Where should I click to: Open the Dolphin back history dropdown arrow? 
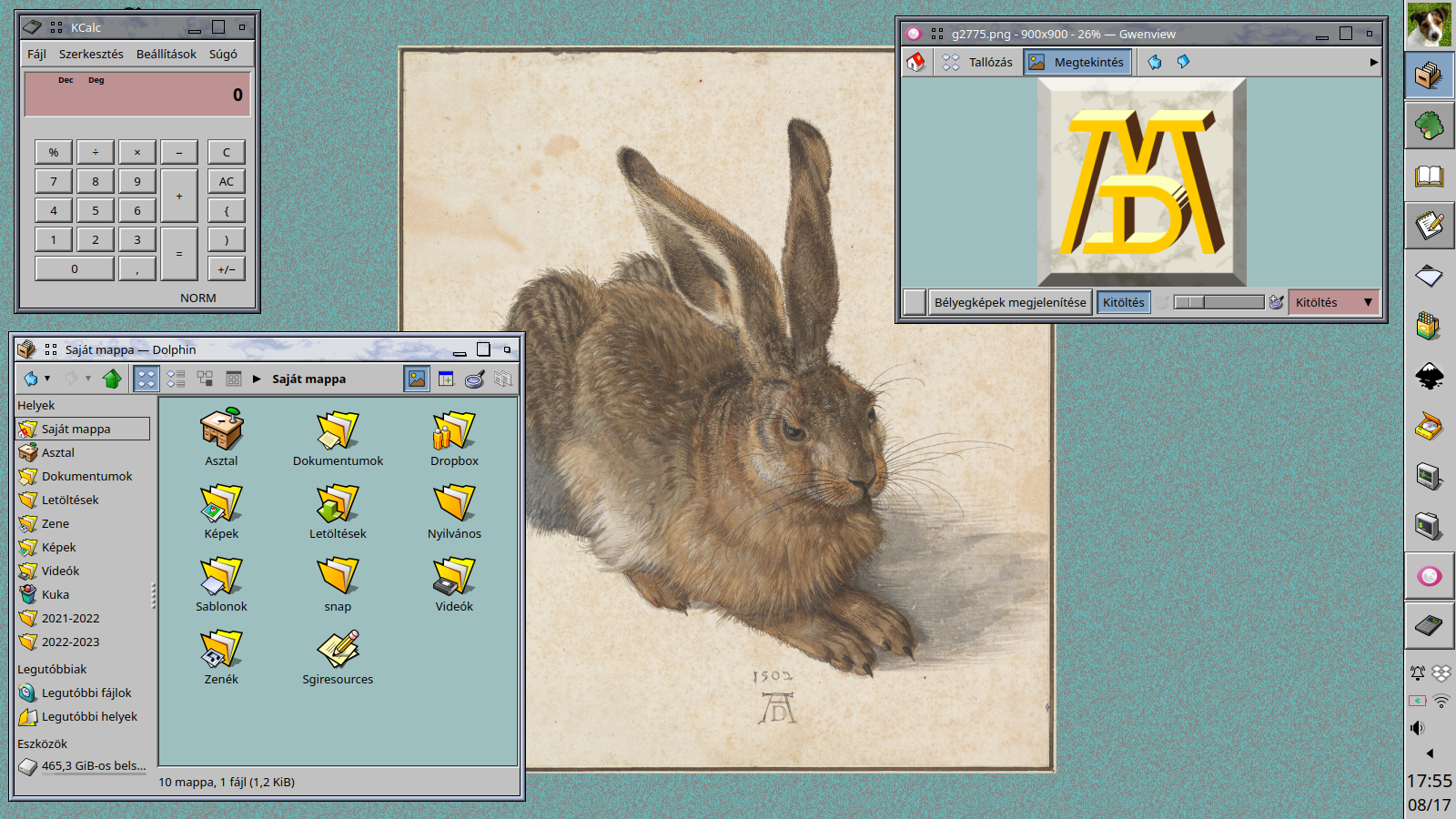(x=47, y=379)
